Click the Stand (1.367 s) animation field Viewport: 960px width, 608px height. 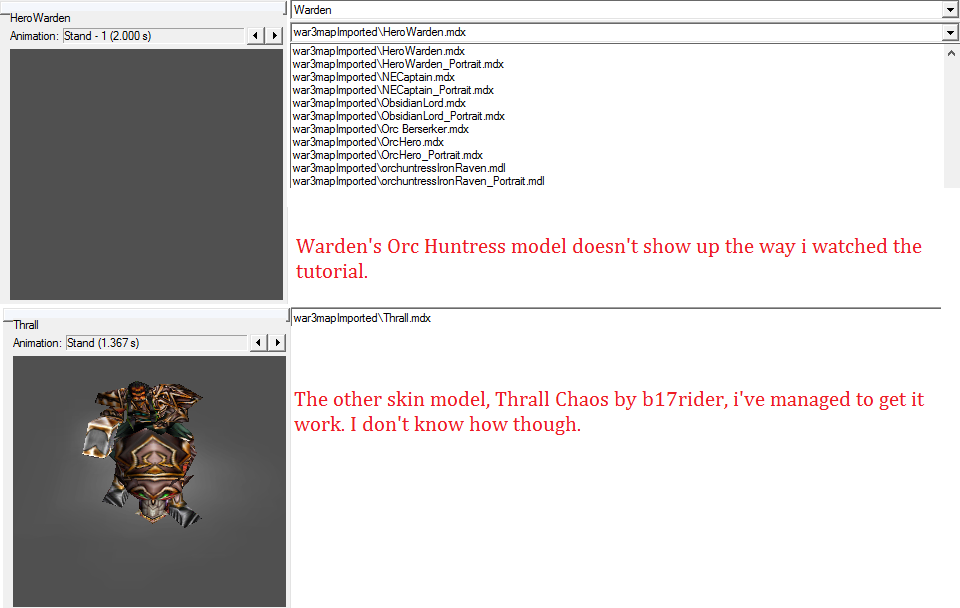(157, 343)
